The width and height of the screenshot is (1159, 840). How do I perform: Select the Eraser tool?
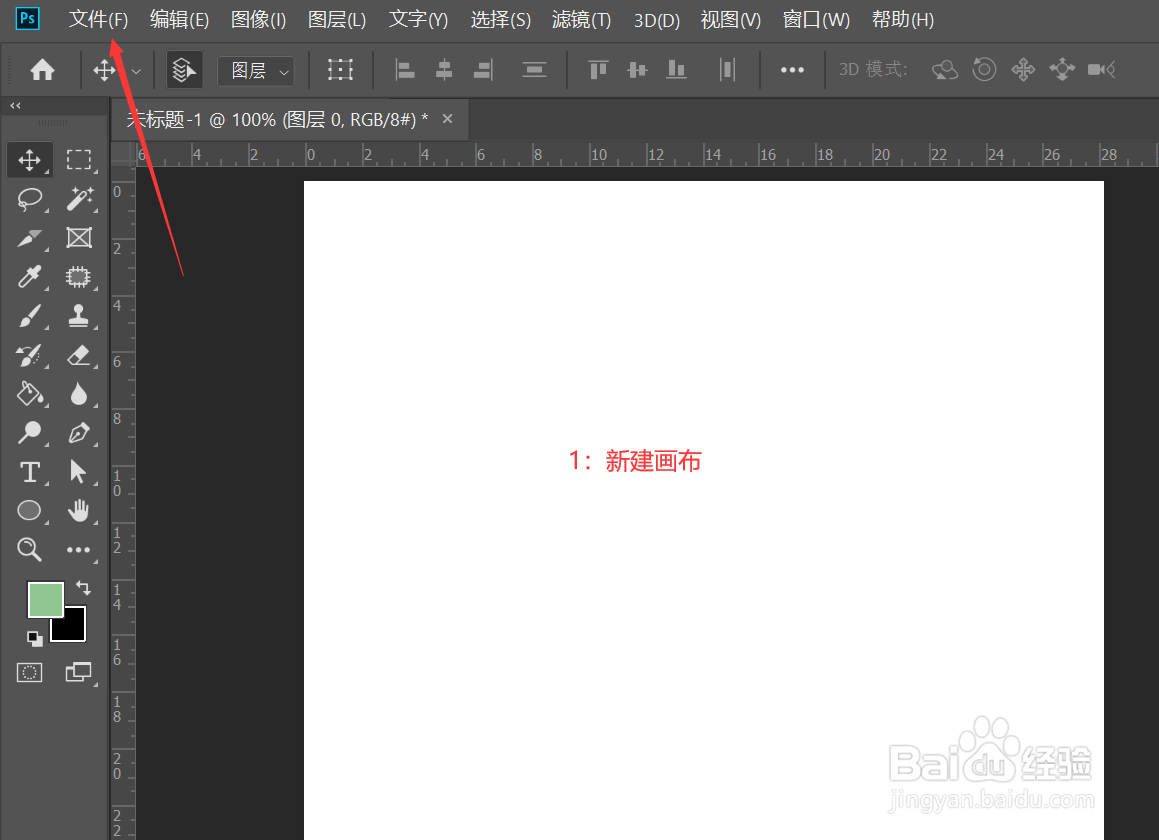[x=78, y=356]
